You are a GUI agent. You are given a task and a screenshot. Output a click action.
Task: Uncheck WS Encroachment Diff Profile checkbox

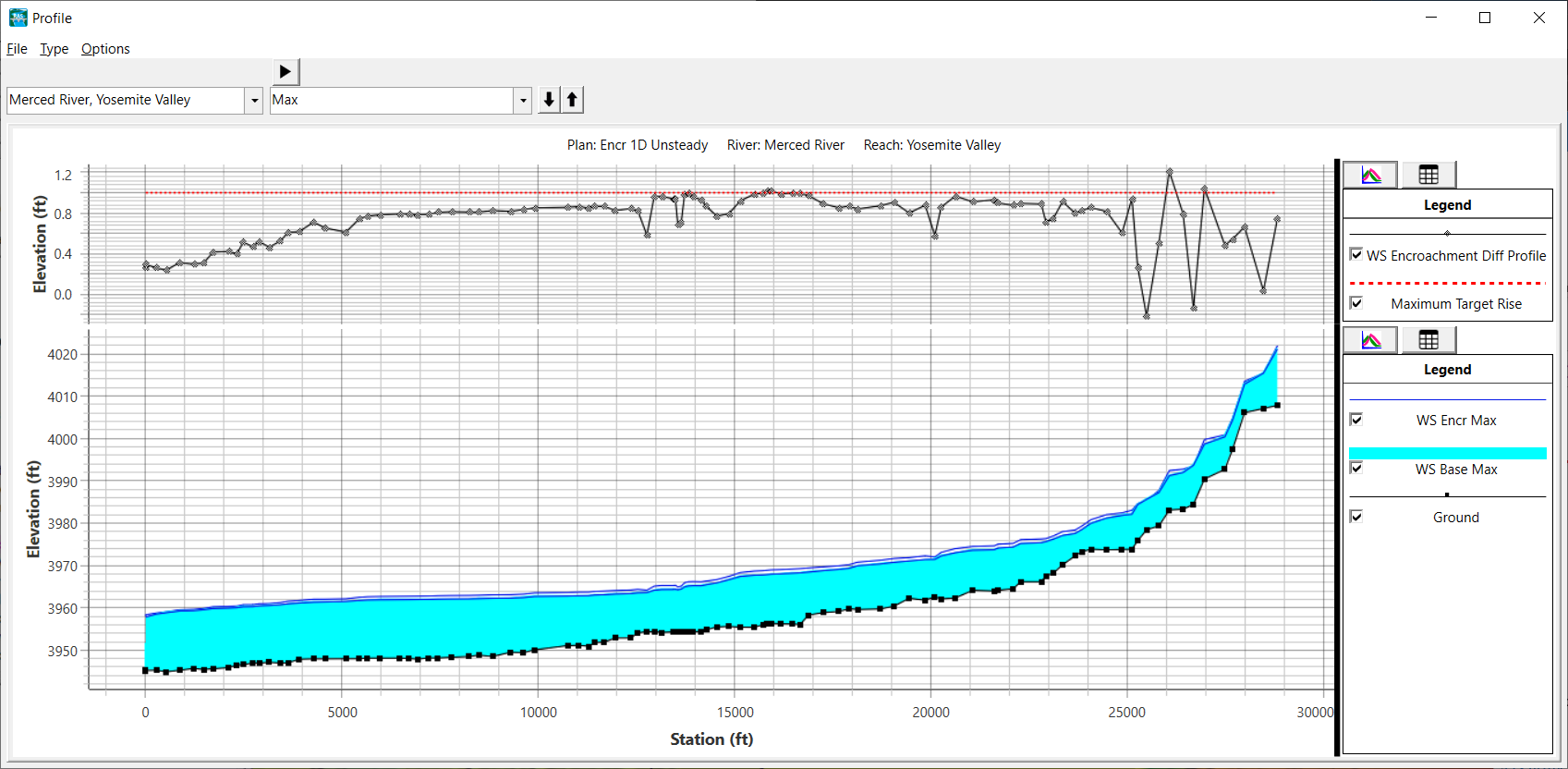(1356, 254)
